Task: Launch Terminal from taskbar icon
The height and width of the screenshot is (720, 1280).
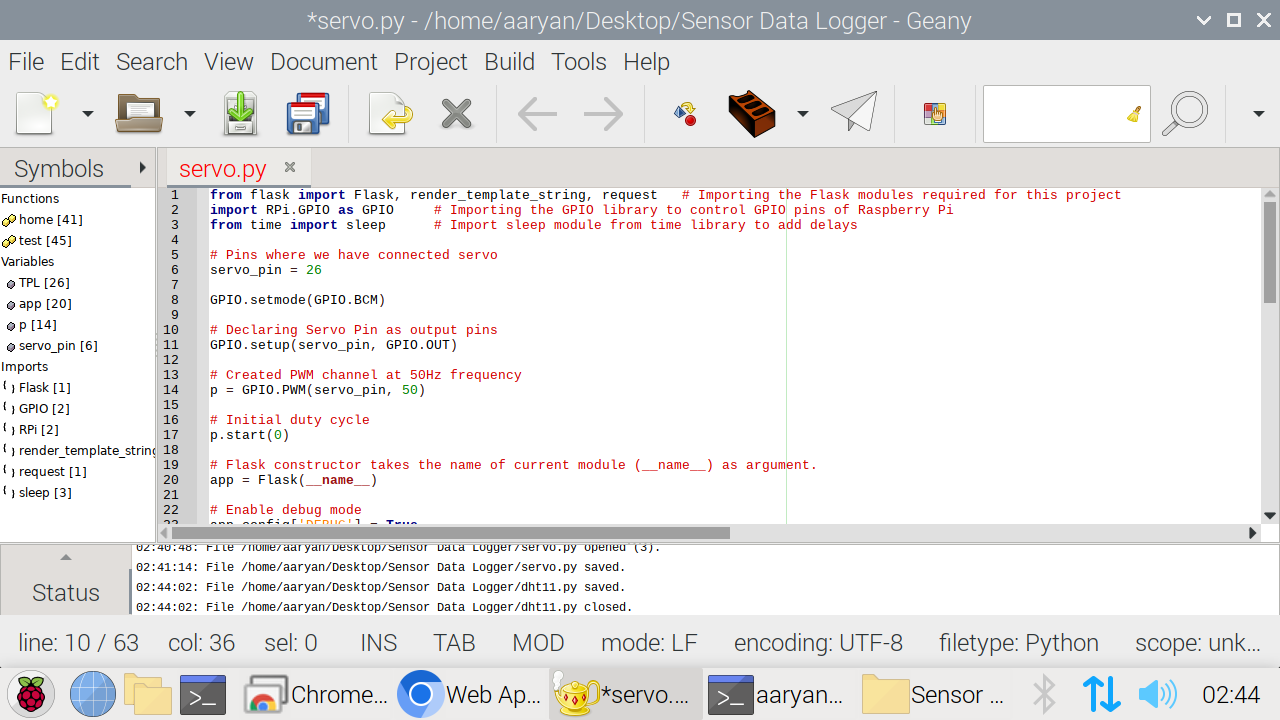Action: [x=203, y=694]
